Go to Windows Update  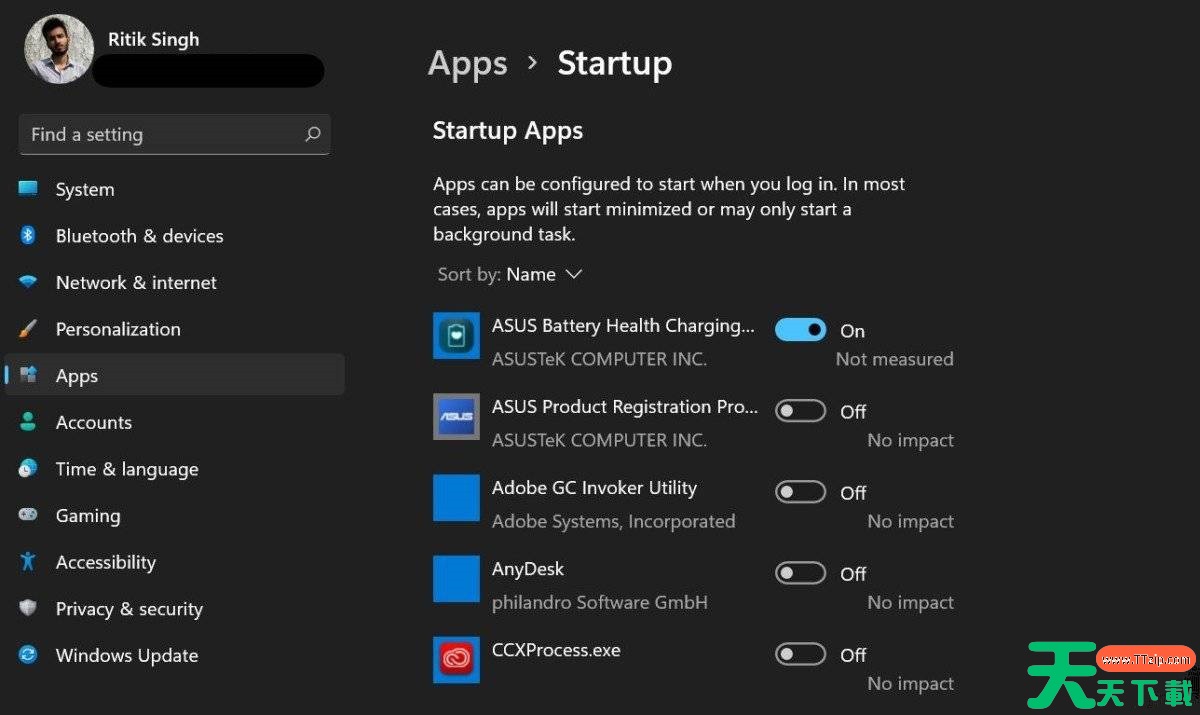pos(175,655)
